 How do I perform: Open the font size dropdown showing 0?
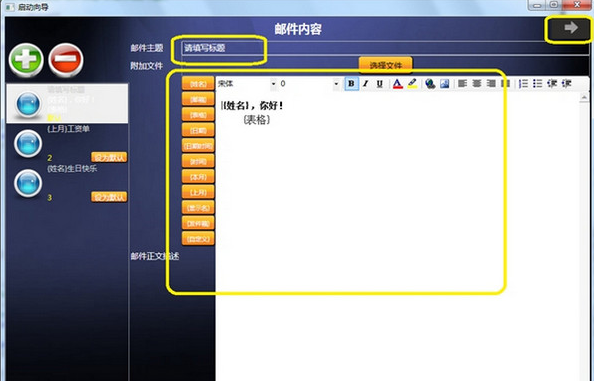tap(310, 83)
